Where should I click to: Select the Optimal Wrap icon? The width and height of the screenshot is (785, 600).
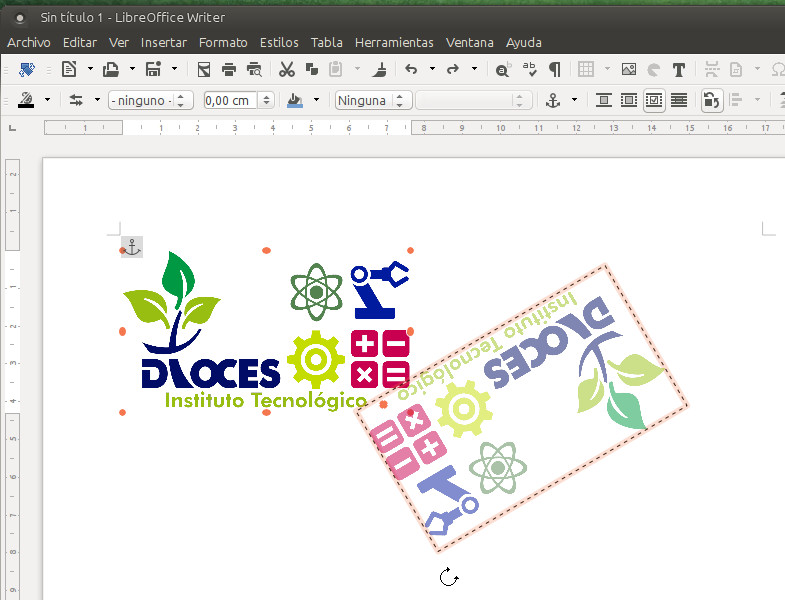coord(654,100)
